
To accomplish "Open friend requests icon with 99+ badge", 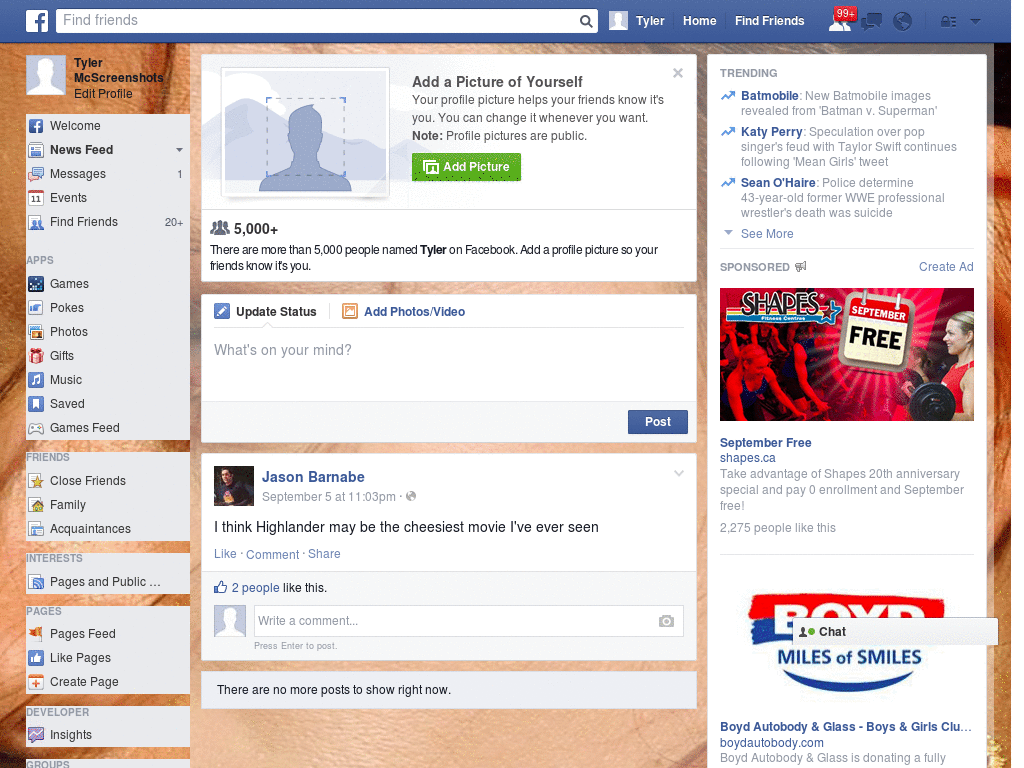I will [x=841, y=21].
